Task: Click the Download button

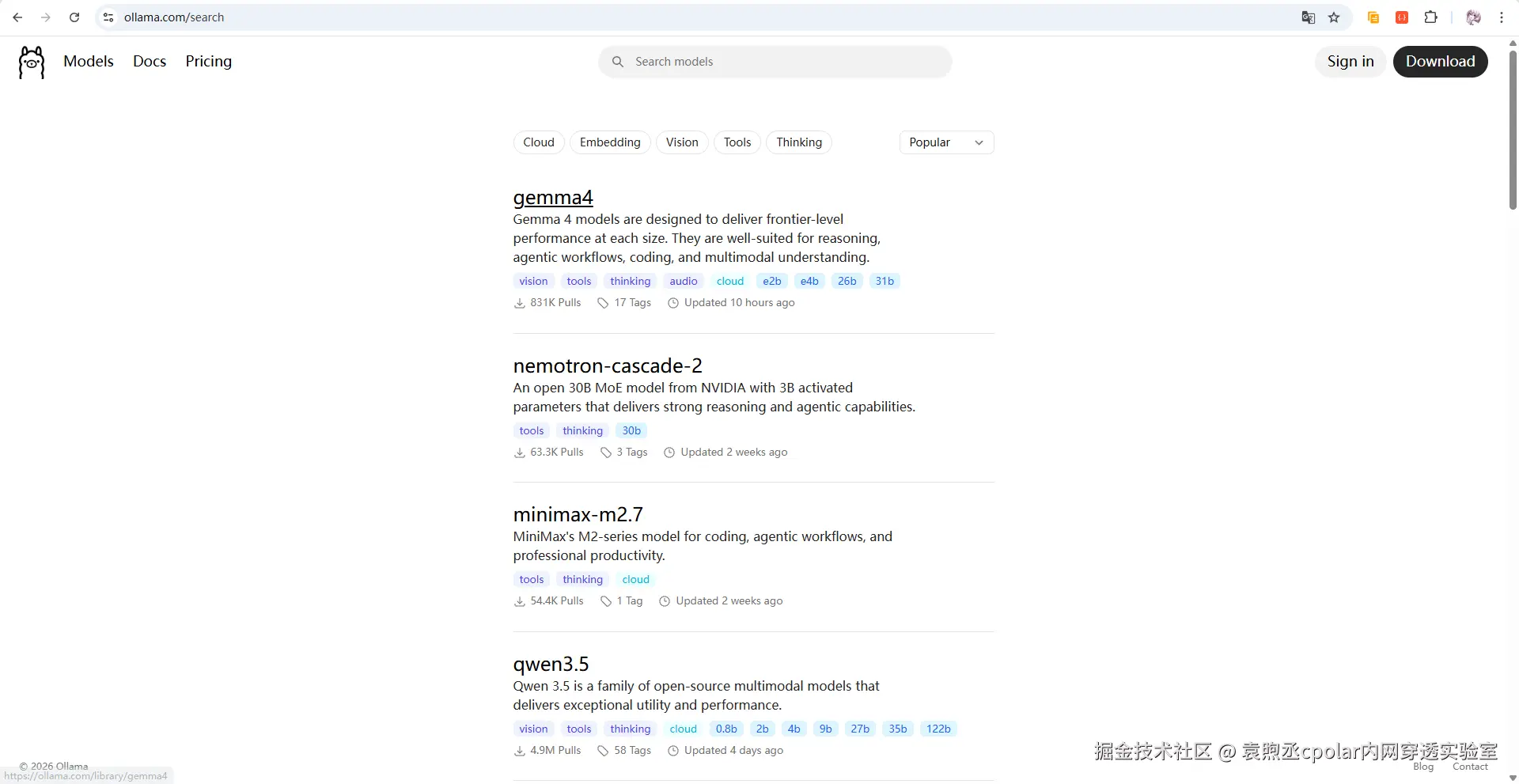Action: tap(1440, 62)
